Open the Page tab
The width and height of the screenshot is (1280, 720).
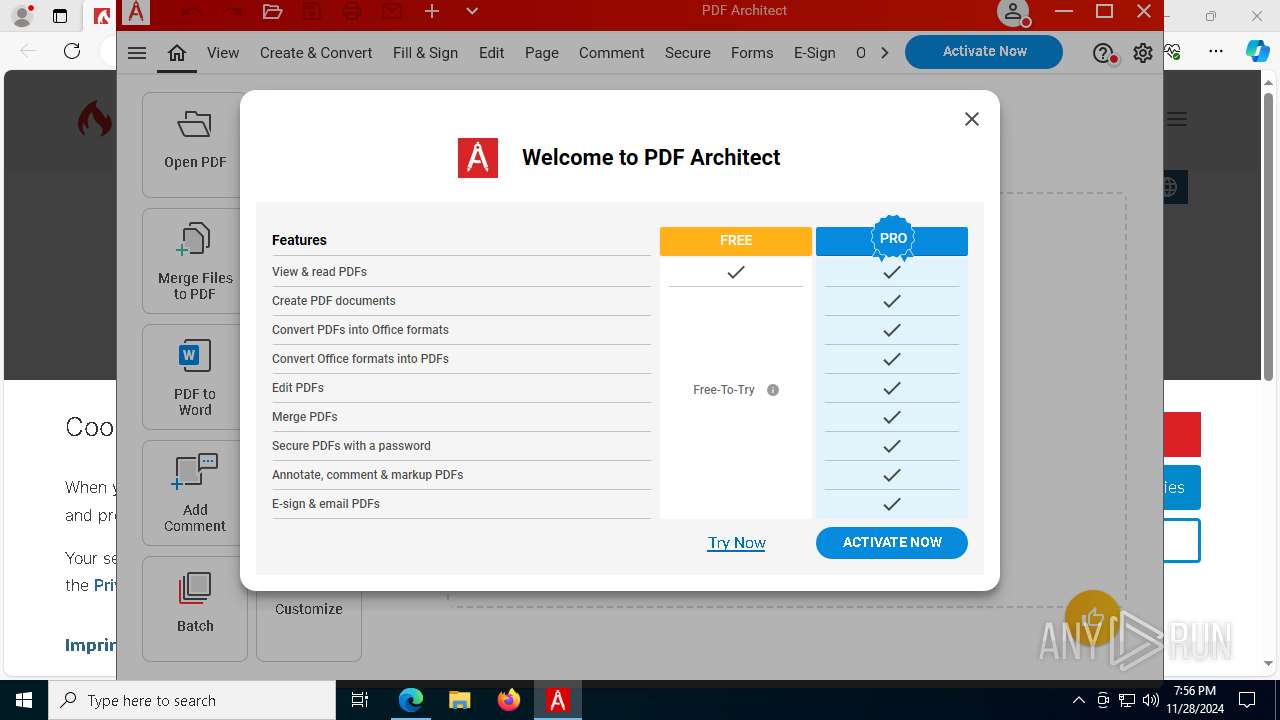coord(542,53)
